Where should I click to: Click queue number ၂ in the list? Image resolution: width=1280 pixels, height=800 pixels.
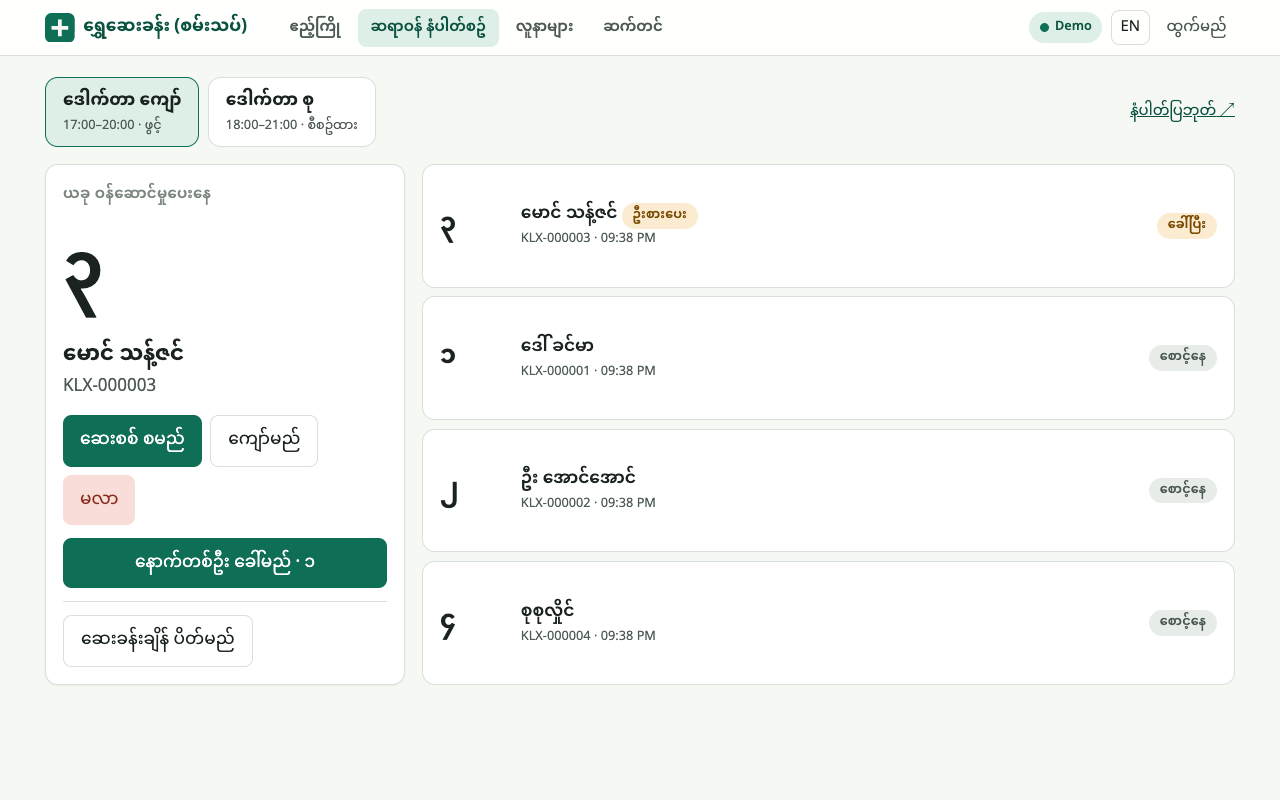(x=449, y=494)
